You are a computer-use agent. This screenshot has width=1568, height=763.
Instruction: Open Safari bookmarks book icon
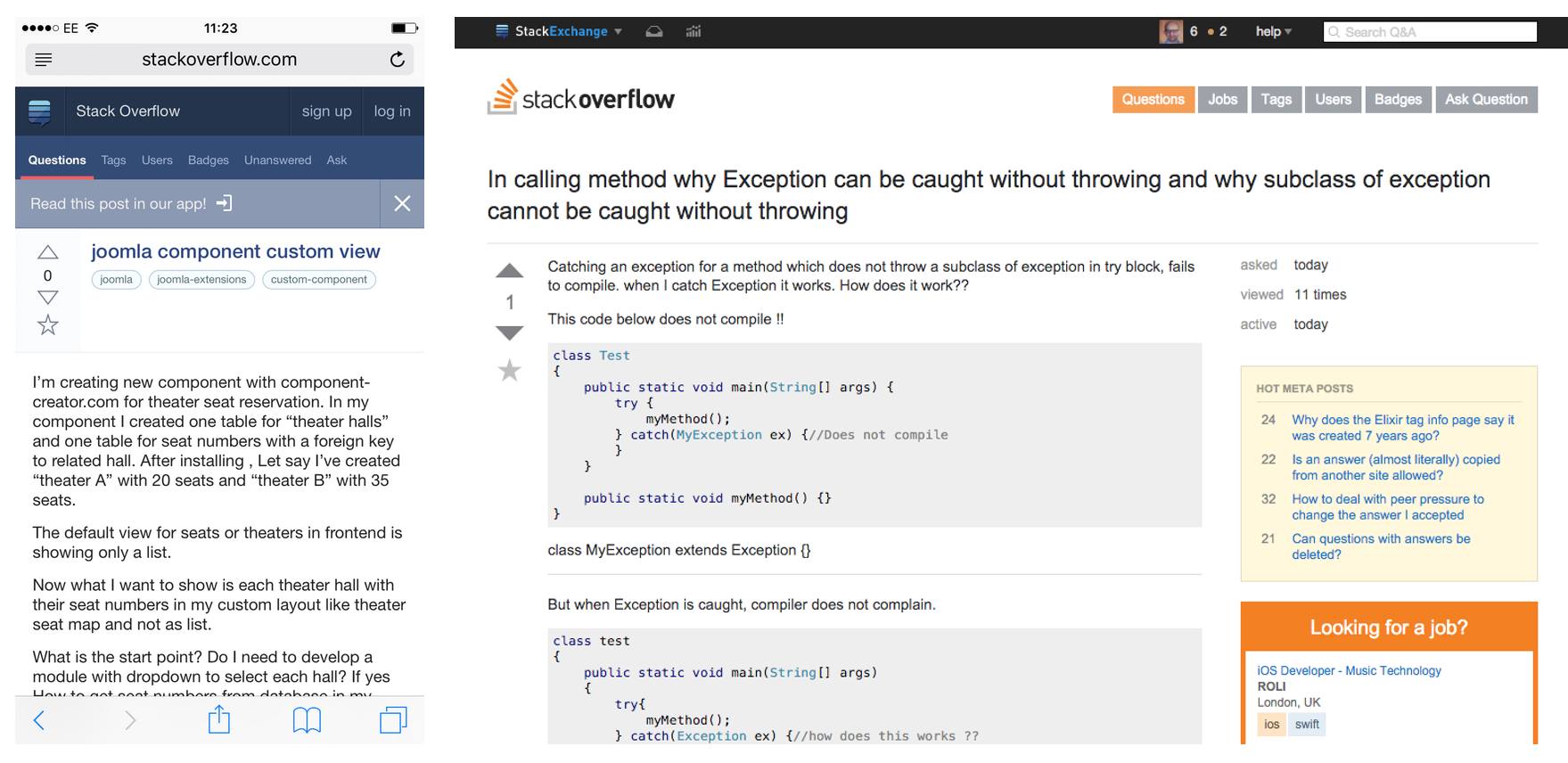[x=307, y=720]
